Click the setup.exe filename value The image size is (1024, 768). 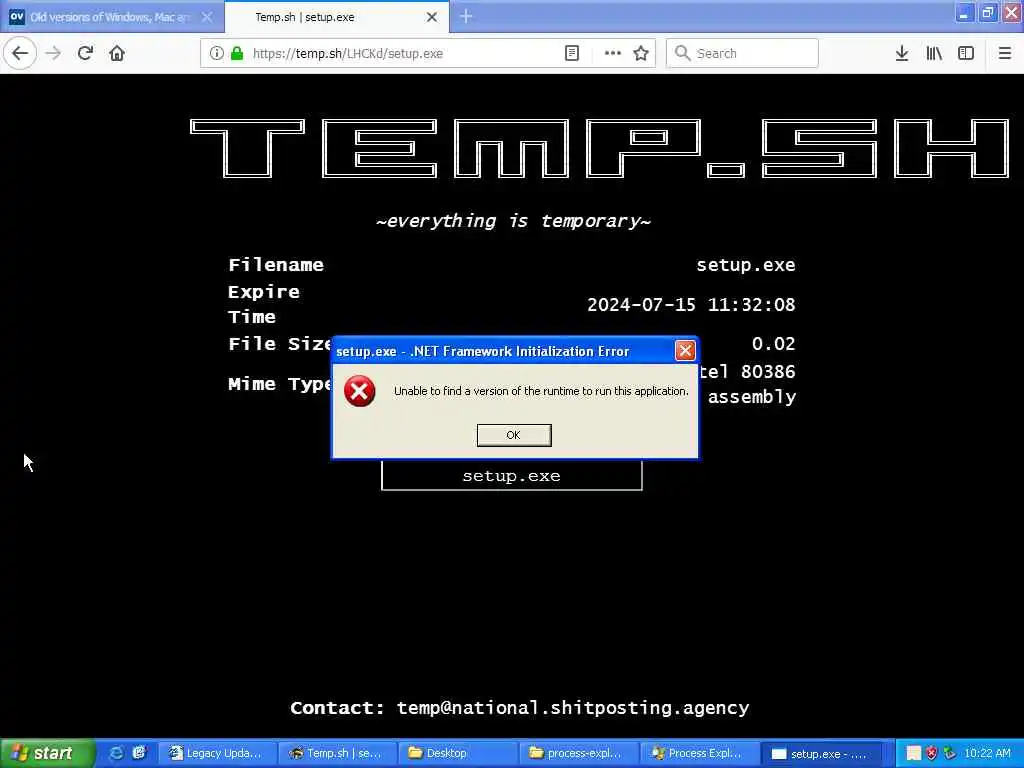[746, 265]
